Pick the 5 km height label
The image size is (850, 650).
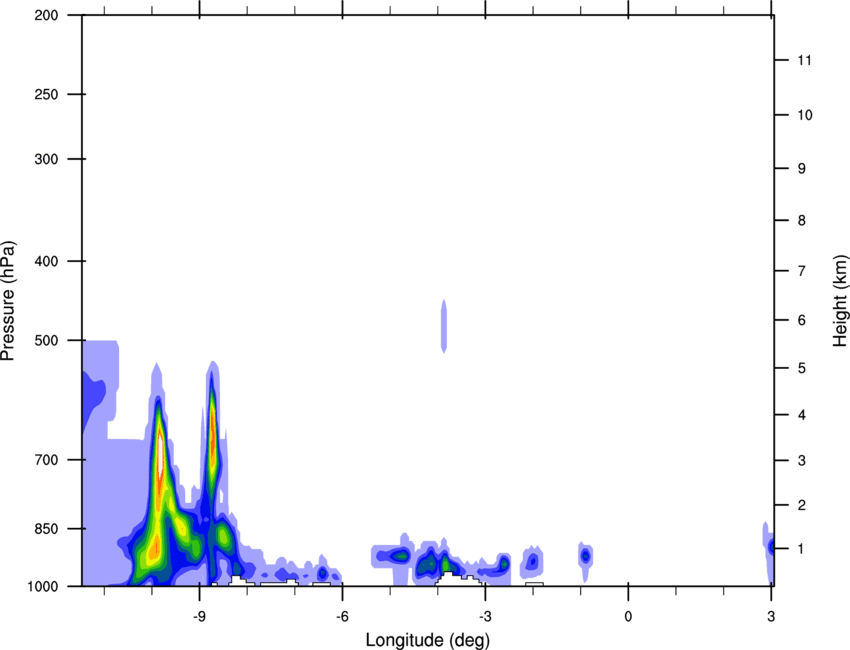pos(802,368)
